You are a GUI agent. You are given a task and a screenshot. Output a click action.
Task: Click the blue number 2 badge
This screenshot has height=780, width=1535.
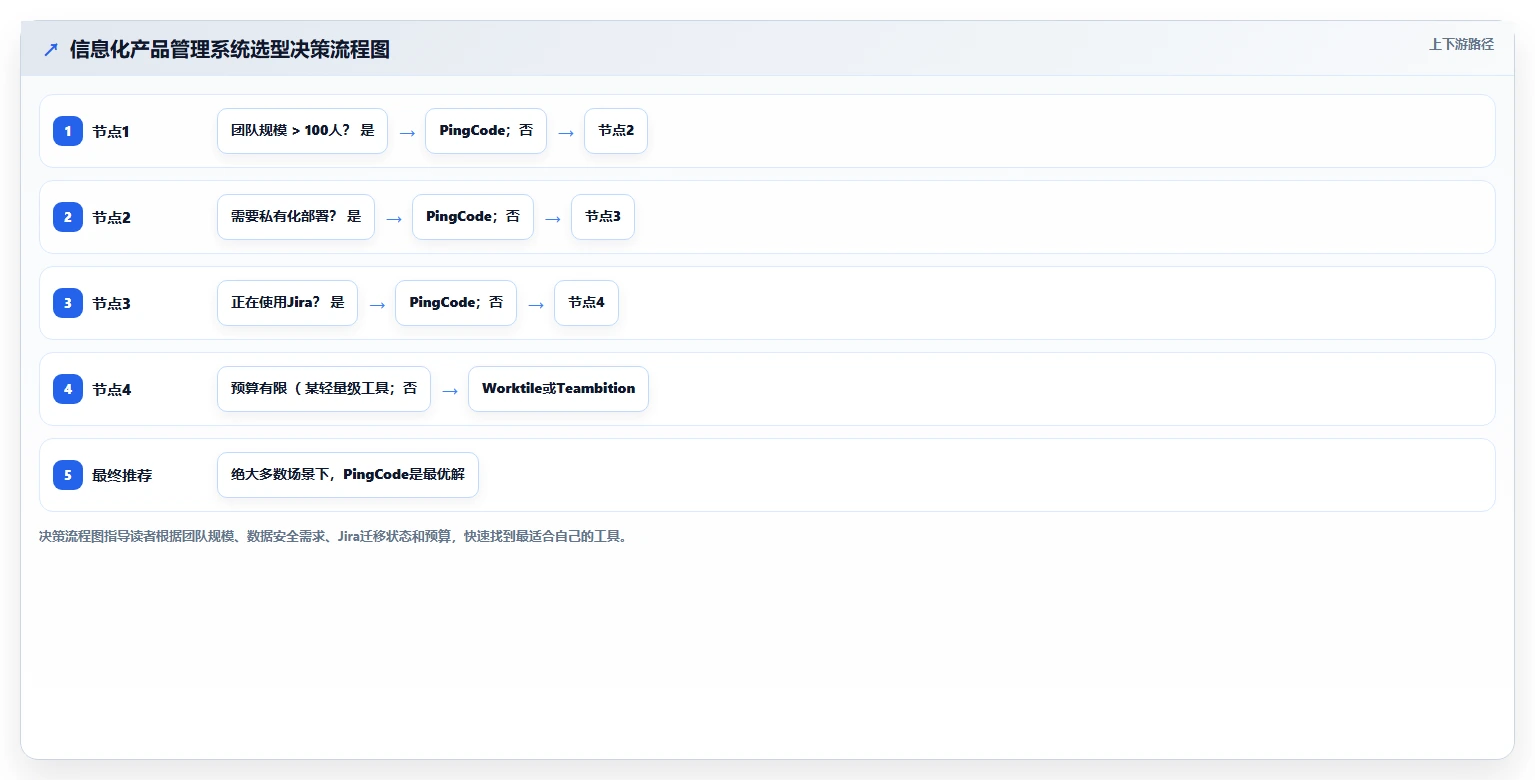click(68, 217)
